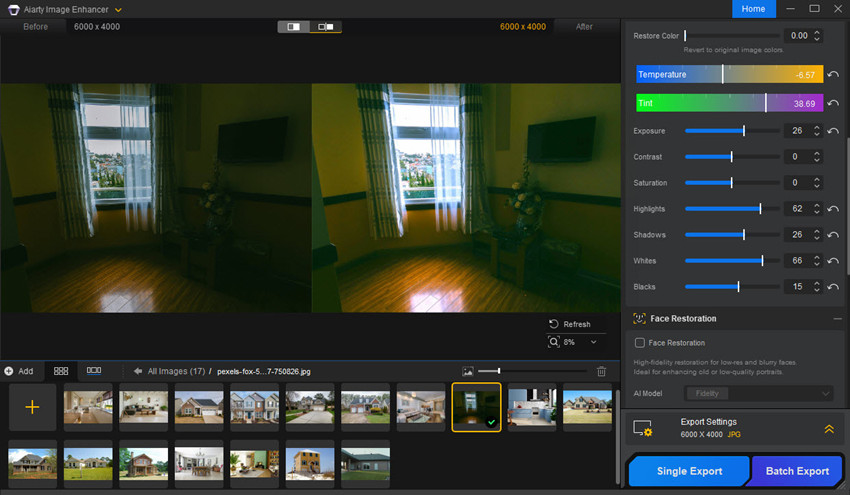
Task: Select the split before/after view icon
Action: (293, 27)
